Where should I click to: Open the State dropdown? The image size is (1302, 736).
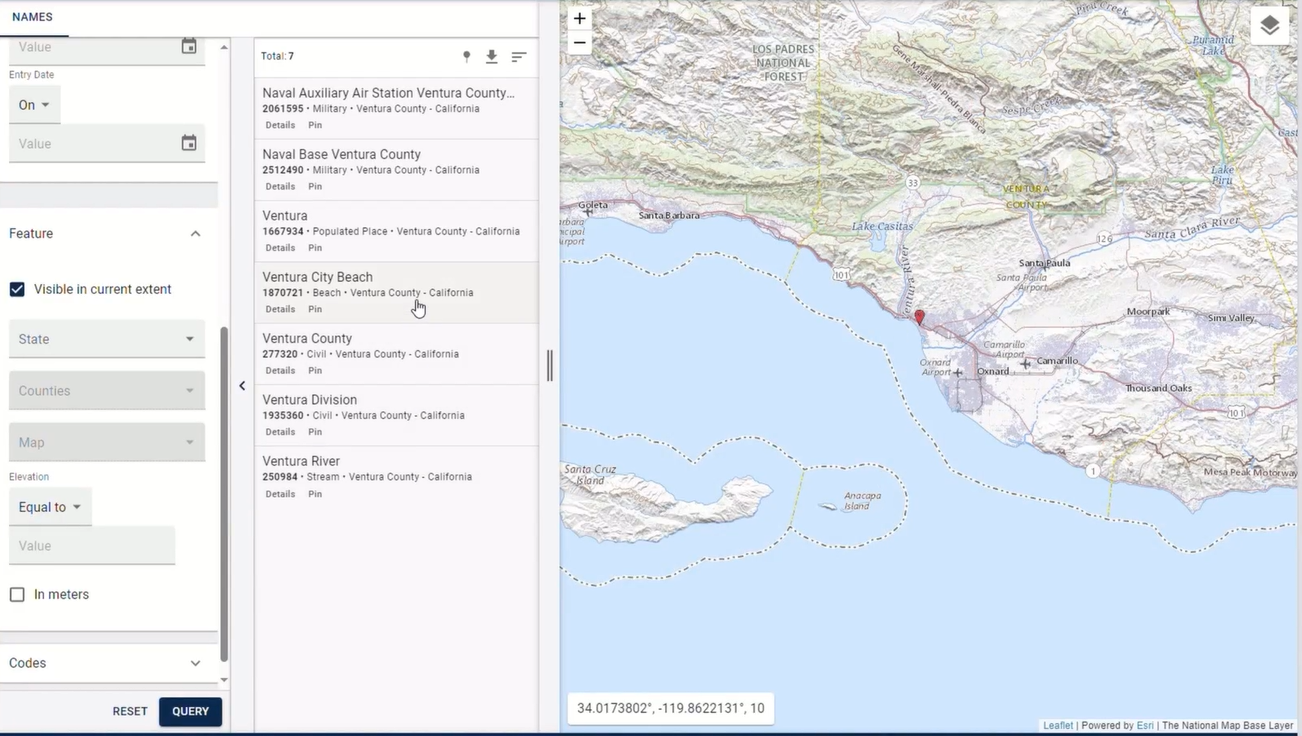(106, 339)
